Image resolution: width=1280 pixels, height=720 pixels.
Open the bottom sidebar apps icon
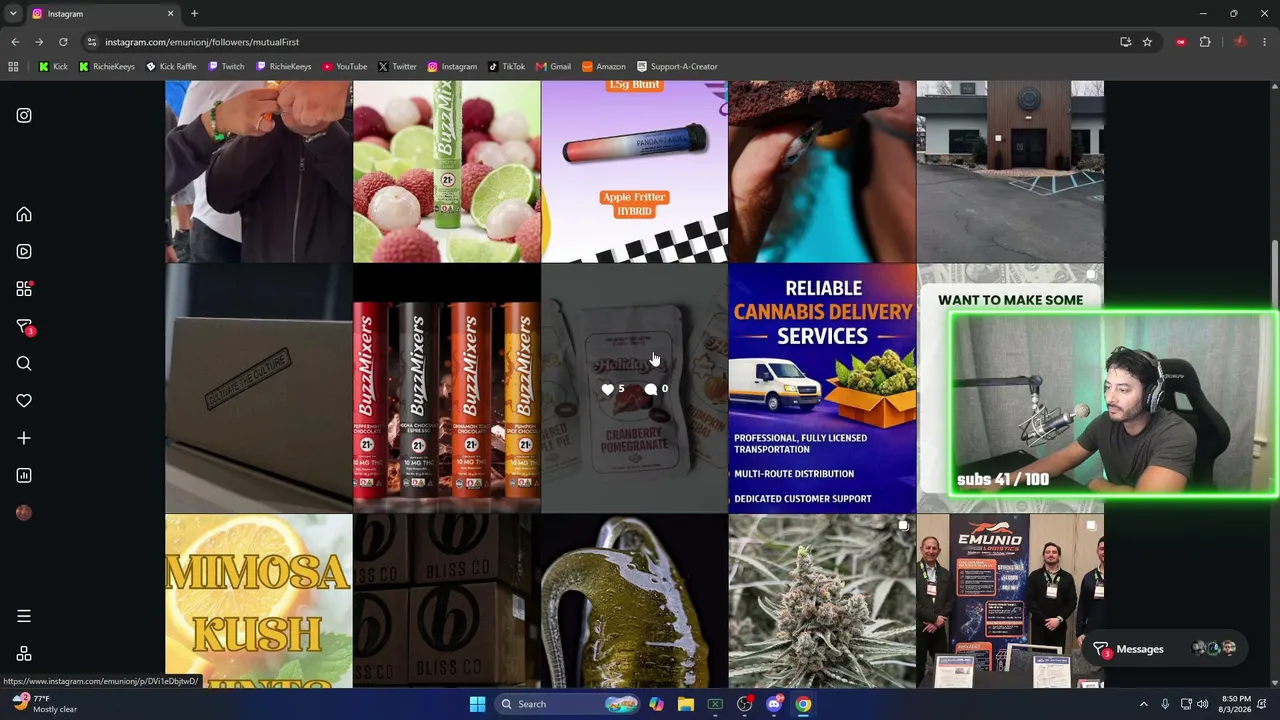pyautogui.click(x=24, y=654)
